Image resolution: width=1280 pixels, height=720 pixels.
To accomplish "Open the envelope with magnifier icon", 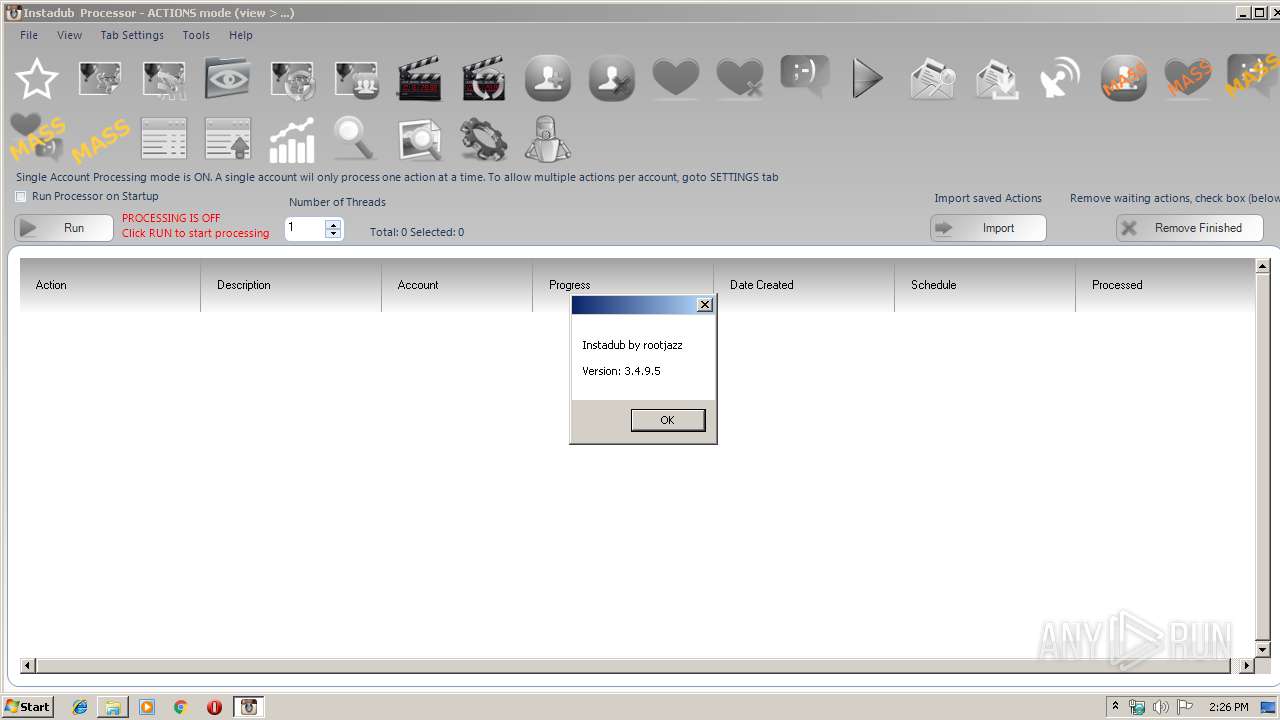I will point(932,78).
